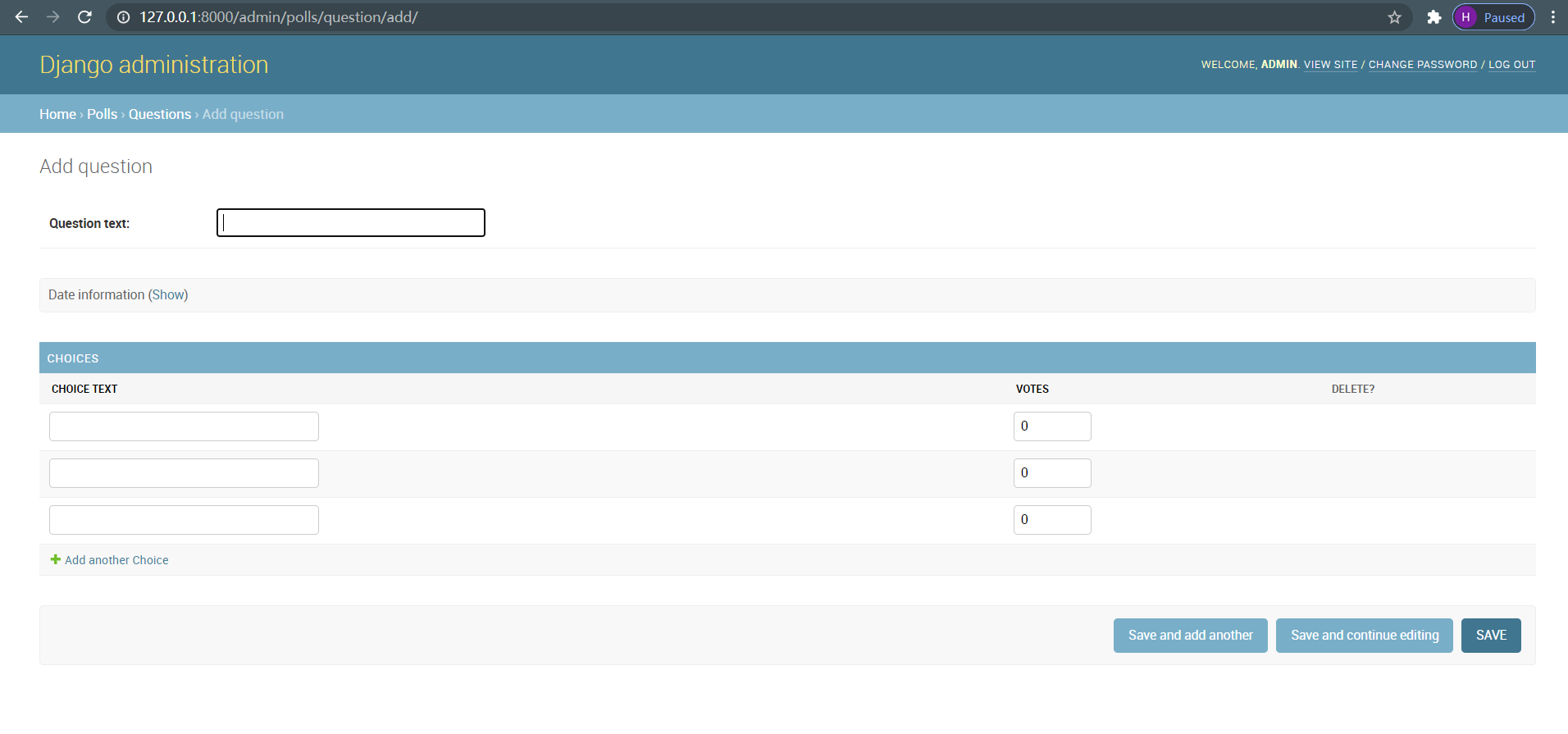Open Polls in the breadcrumb
Viewport: 1568px width, 734px height.
103,114
